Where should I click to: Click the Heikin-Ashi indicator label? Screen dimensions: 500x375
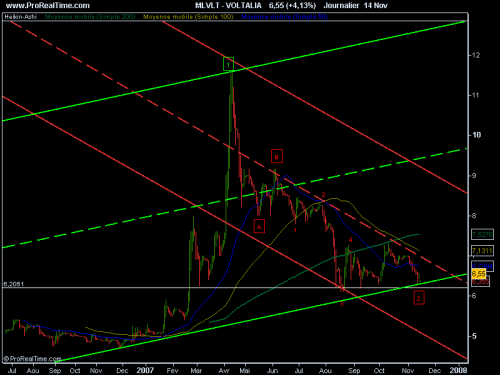tap(20, 17)
